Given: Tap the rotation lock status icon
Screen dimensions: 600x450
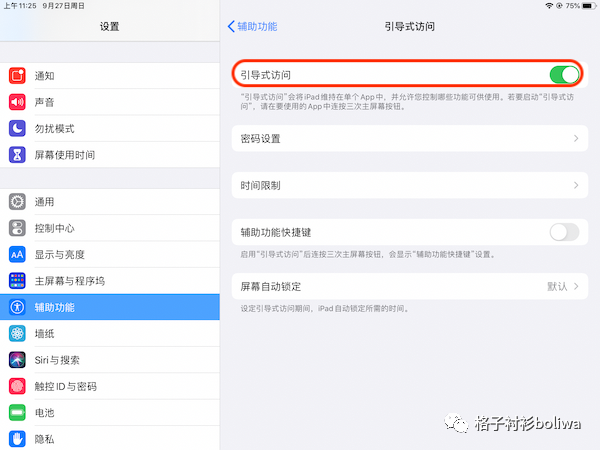Looking at the screenshot, I should pos(559,6).
